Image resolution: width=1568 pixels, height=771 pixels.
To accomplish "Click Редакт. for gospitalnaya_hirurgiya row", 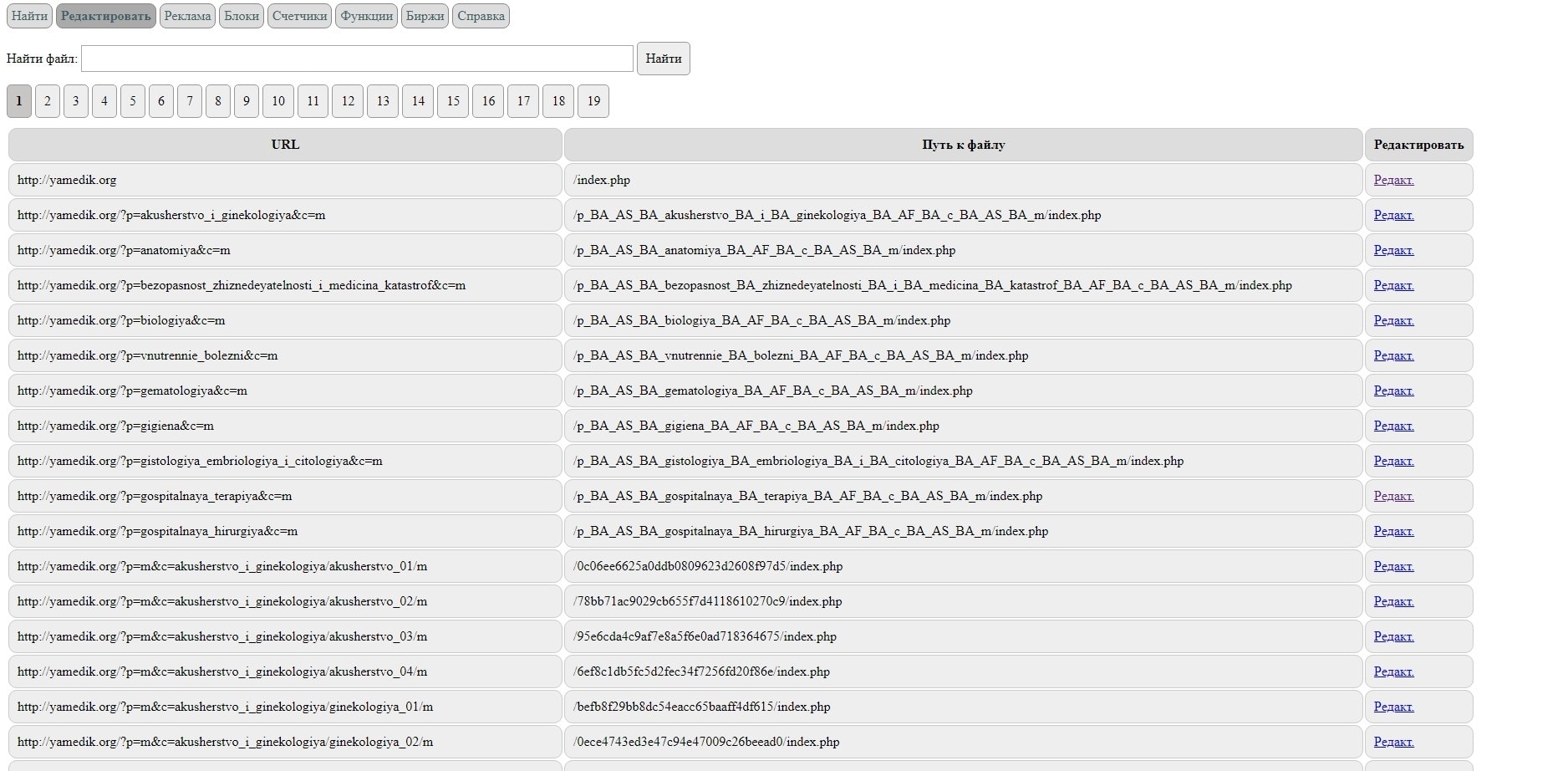I will click(x=1393, y=531).
